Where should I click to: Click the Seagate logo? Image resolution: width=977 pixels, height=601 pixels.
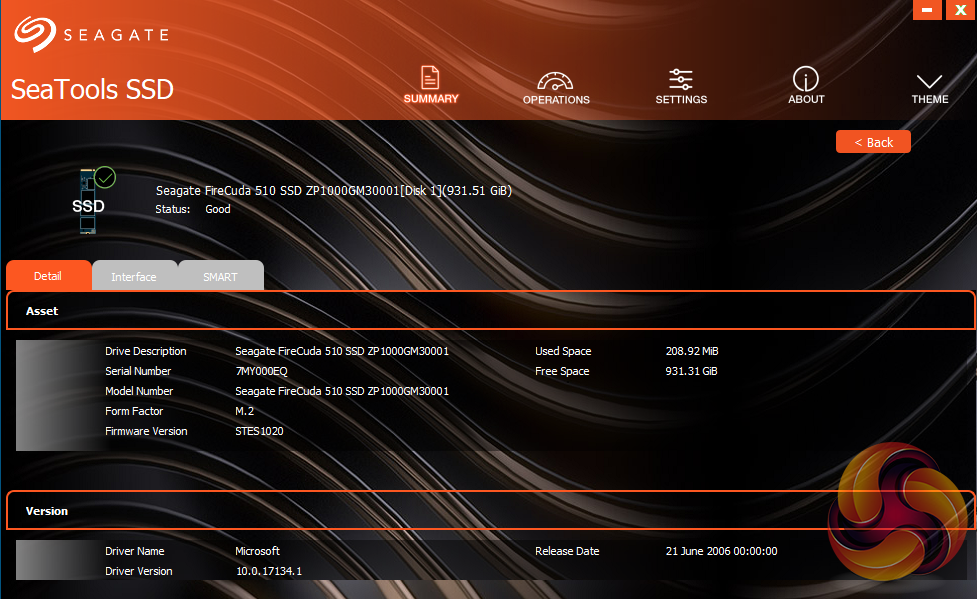pos(92,34)
